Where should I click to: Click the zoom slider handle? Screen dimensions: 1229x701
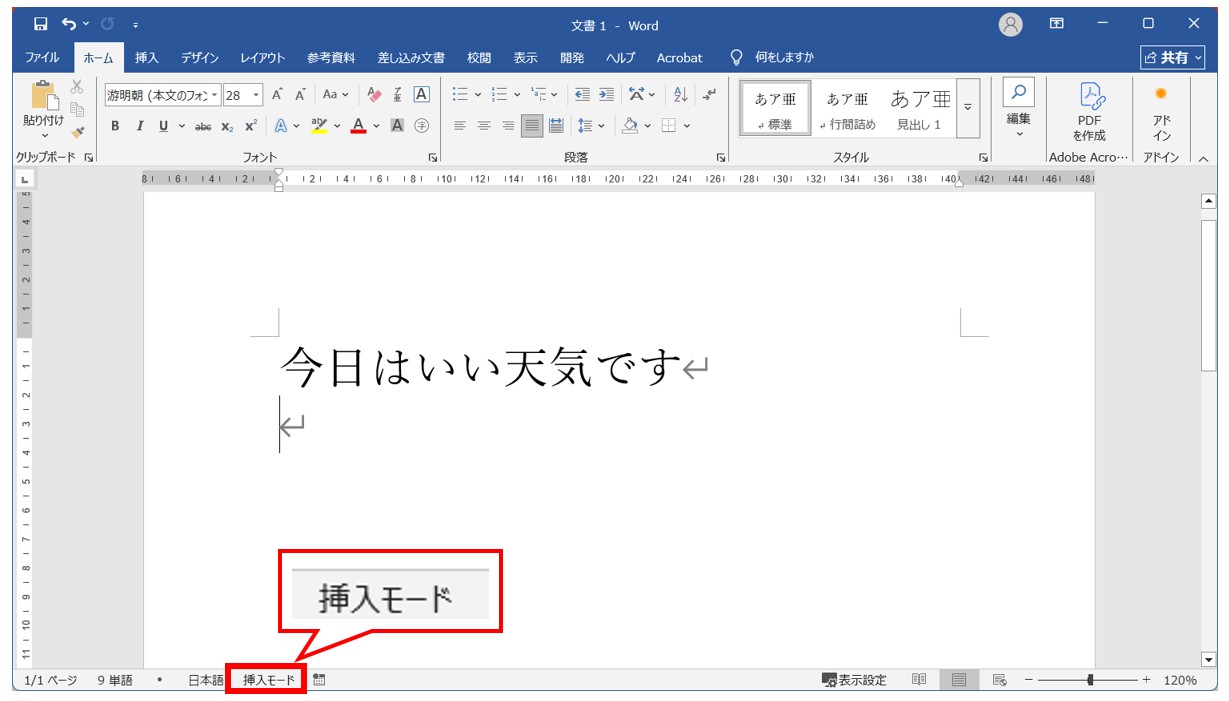pos(1089,680)
